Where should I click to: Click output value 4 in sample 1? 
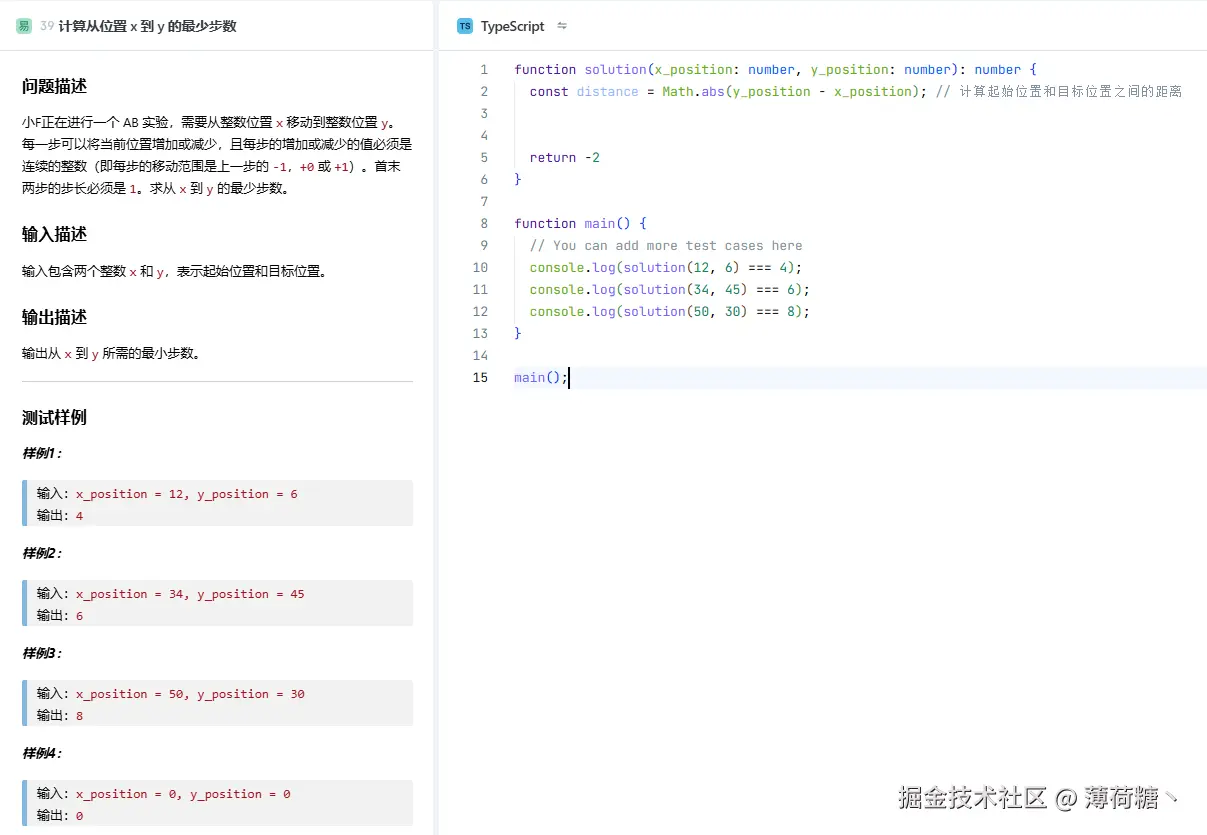click(x=80, y=516)
